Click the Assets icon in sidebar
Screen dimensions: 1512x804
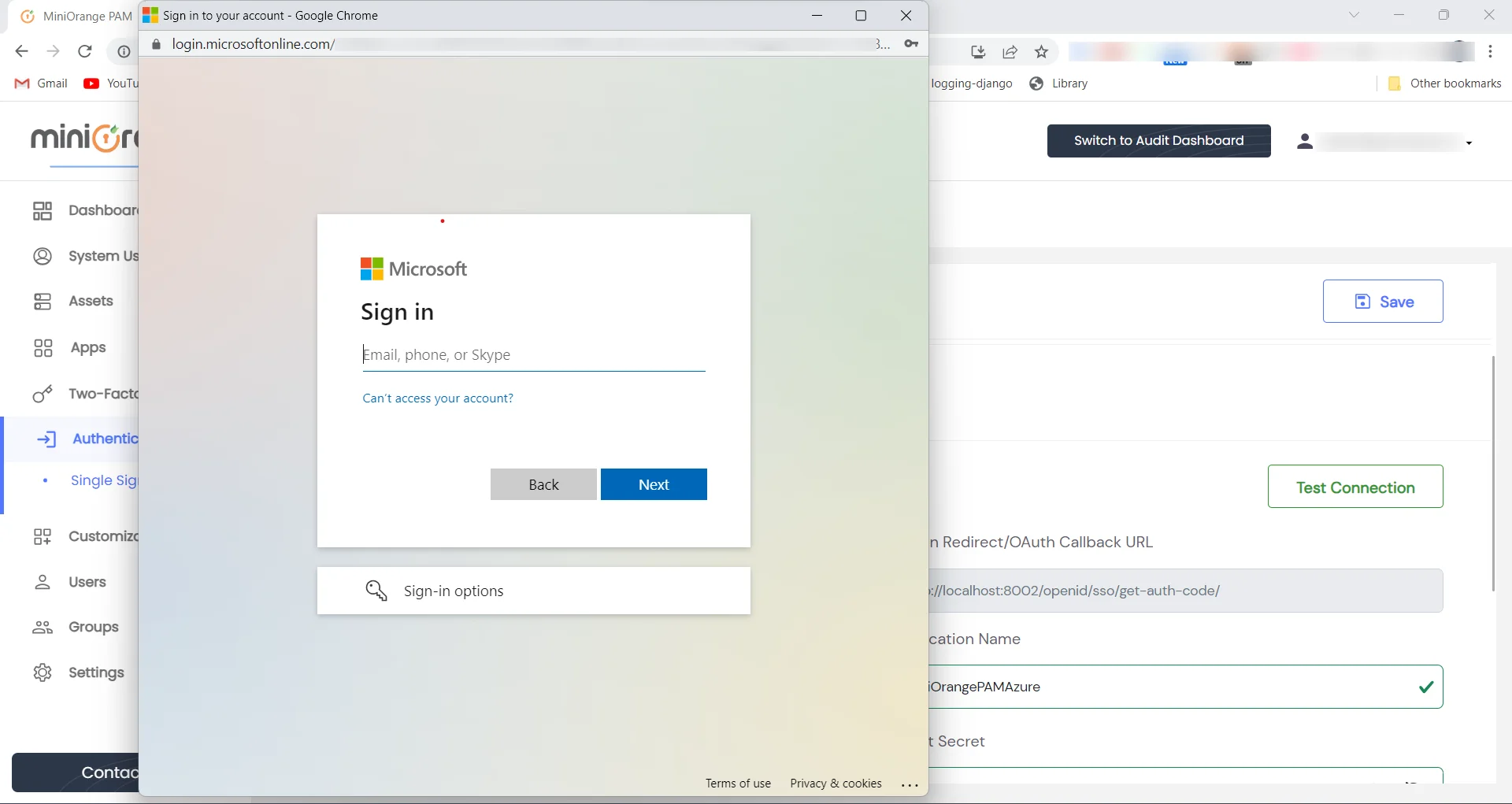(43, 301)
